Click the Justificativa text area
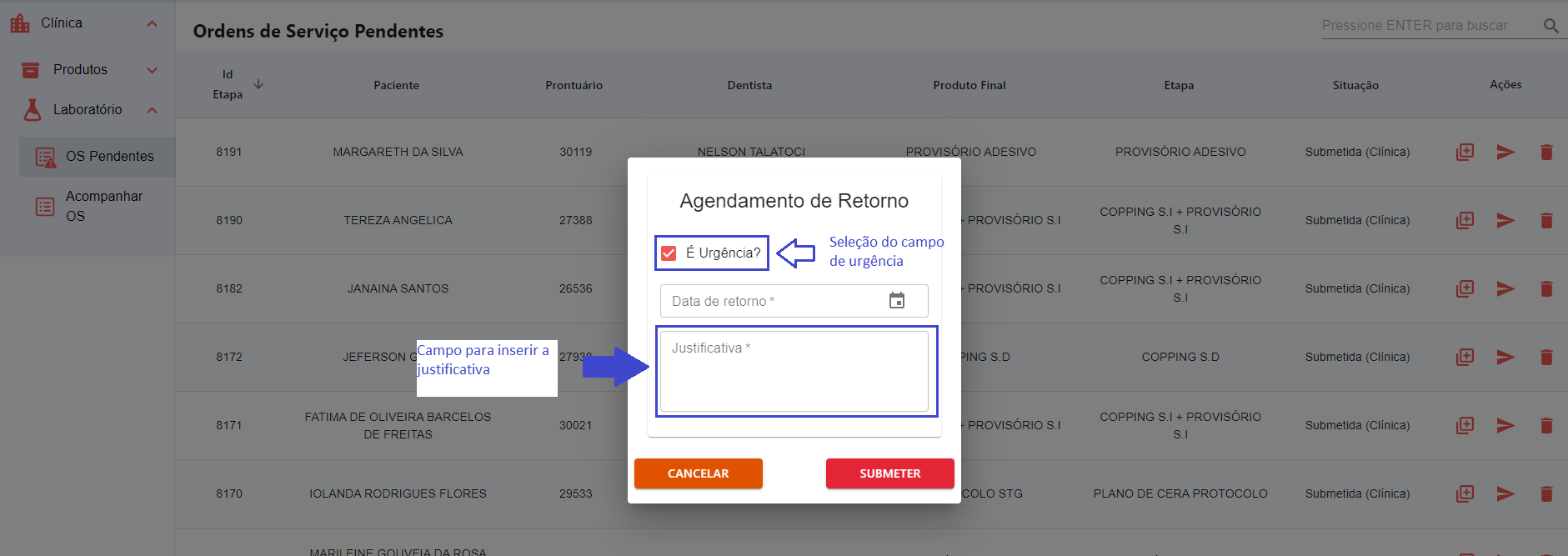The width and height of the screenshot is (1568, 556). click(x=794, y=372)
